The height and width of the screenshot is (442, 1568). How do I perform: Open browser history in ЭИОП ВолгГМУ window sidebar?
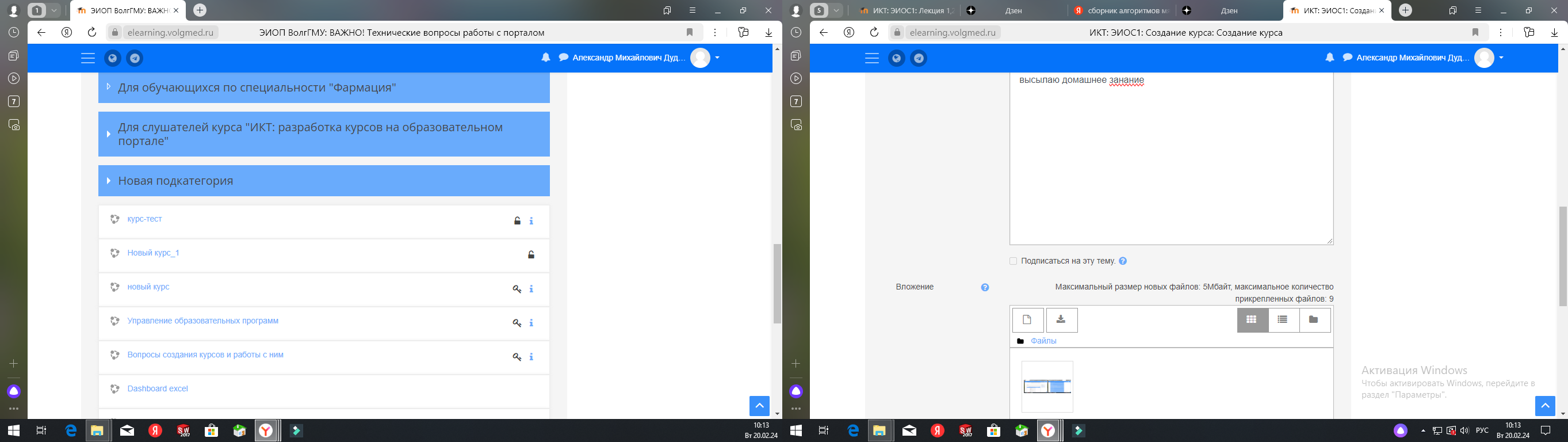click(14, 32)
